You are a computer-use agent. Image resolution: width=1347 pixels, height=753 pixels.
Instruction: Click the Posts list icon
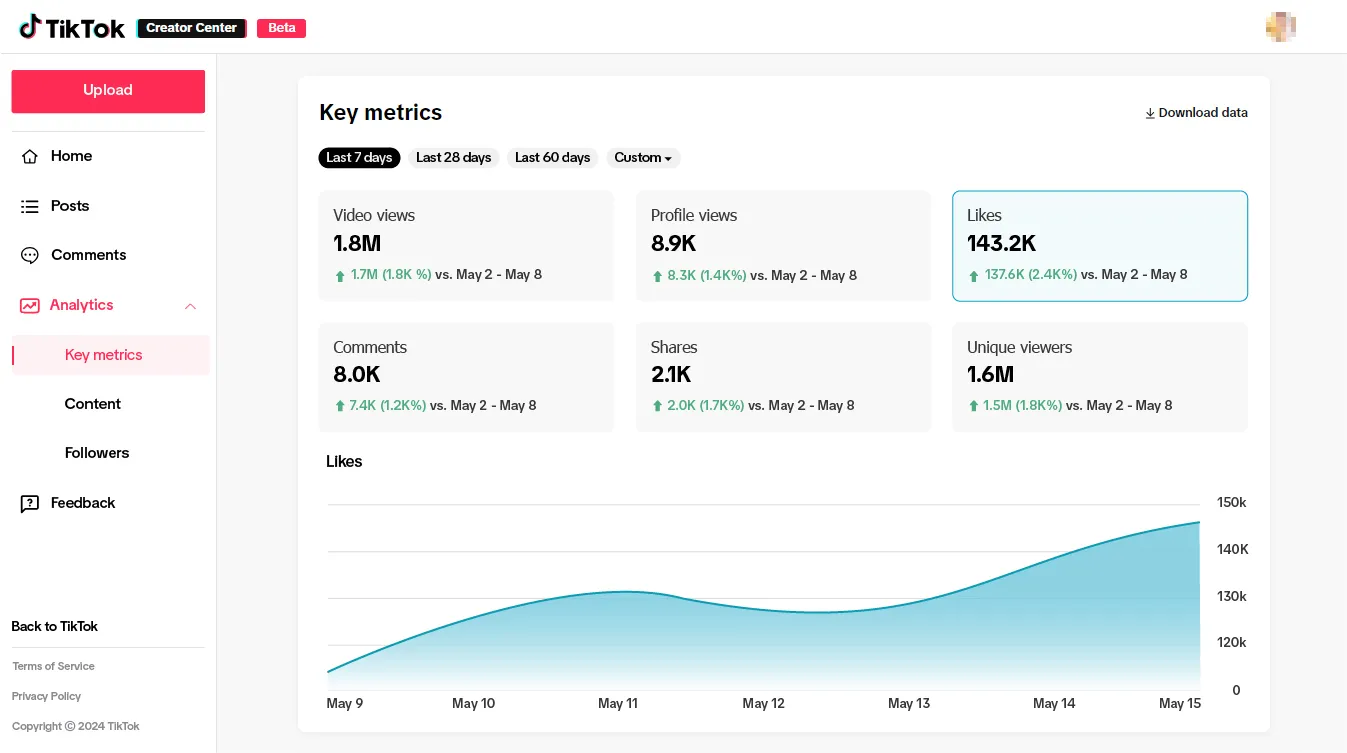30,206
